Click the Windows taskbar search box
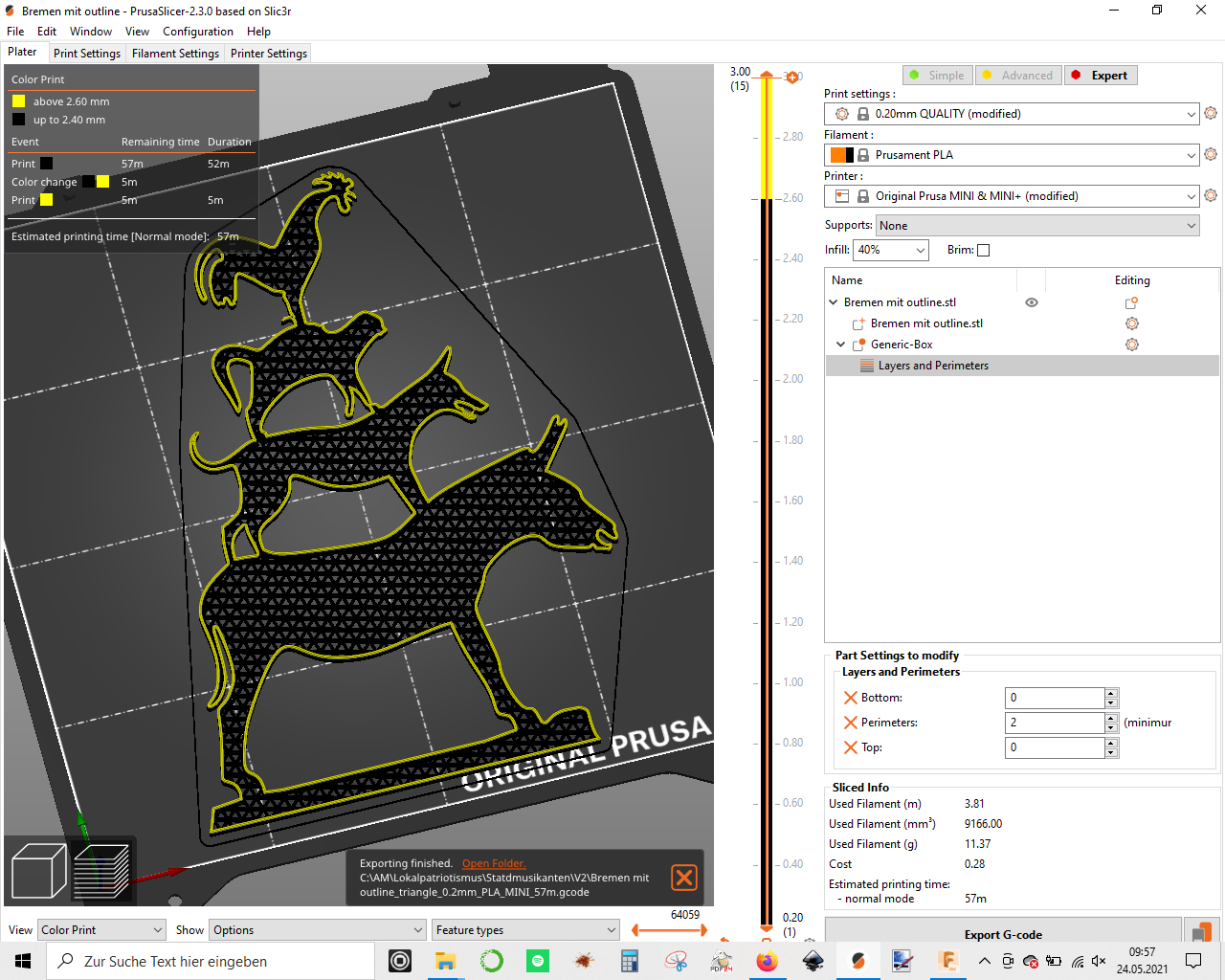Screen dimensions: 1225x980 coord(211,961)
